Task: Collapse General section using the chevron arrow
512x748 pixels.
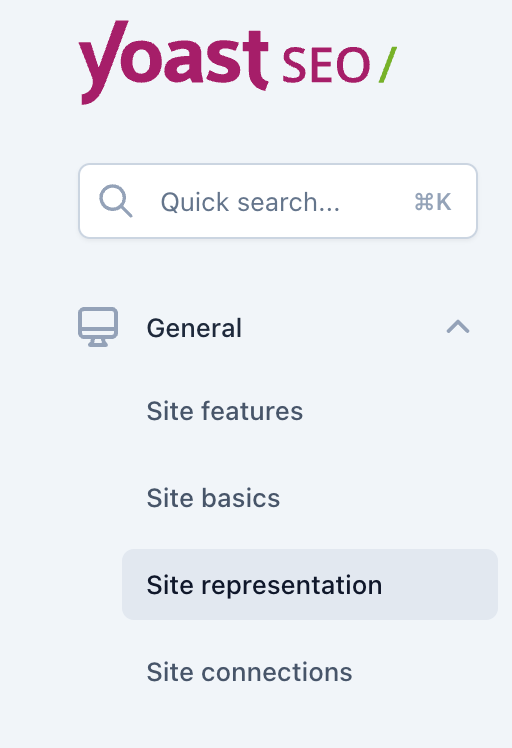Action: 458,327
